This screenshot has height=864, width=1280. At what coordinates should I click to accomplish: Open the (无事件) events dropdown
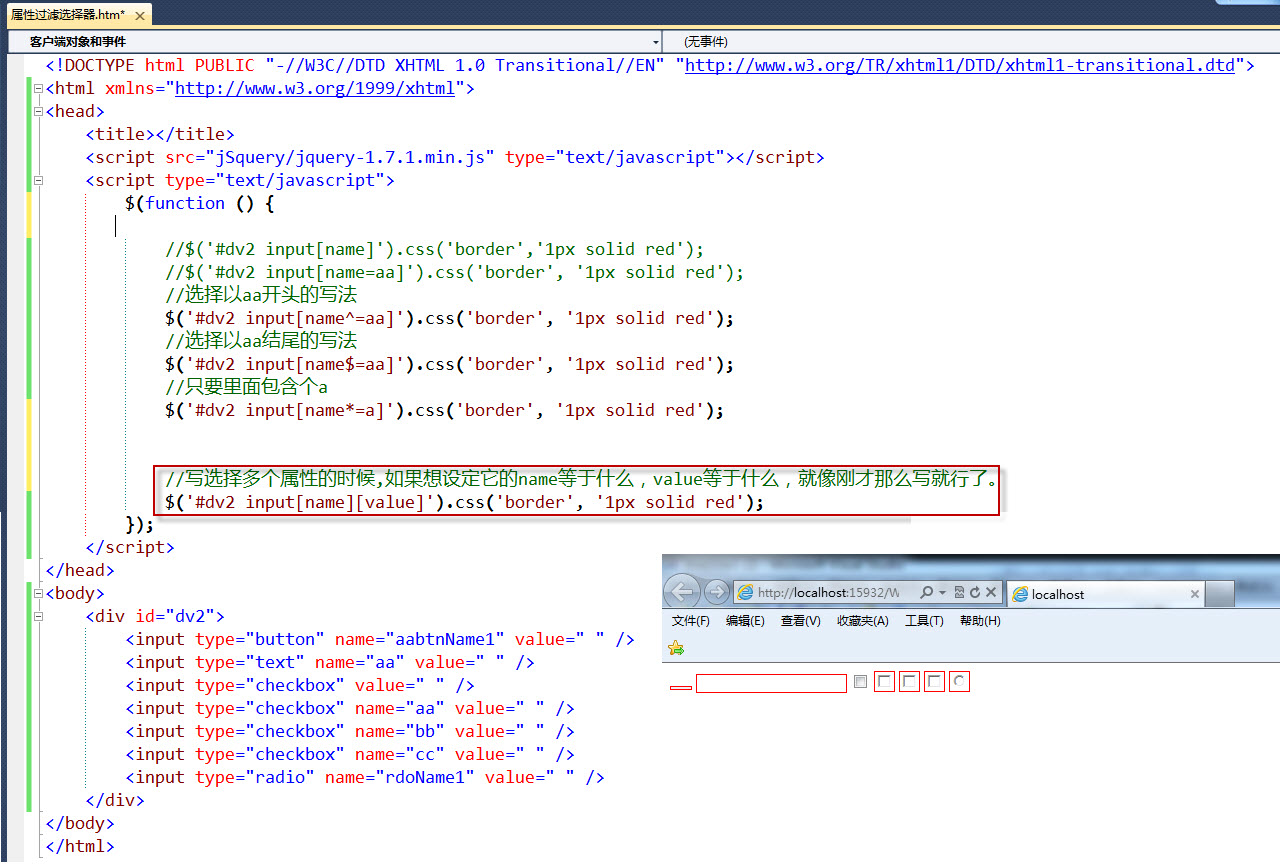point(970,42)
